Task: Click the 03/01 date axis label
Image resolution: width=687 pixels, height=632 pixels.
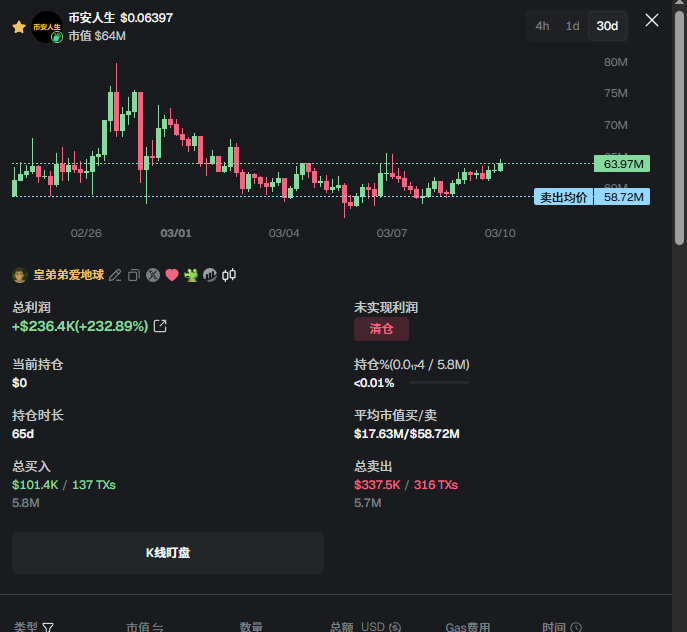Action: pyautogui.click(x=176, y=233)
